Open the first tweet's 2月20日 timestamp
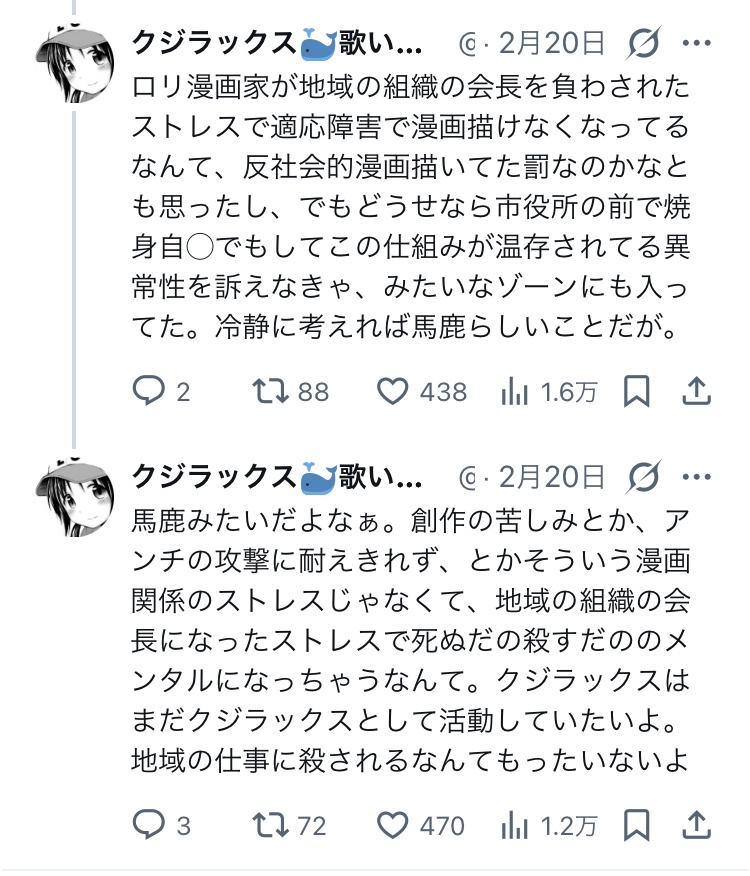750x876 pixels. point(552,44)
